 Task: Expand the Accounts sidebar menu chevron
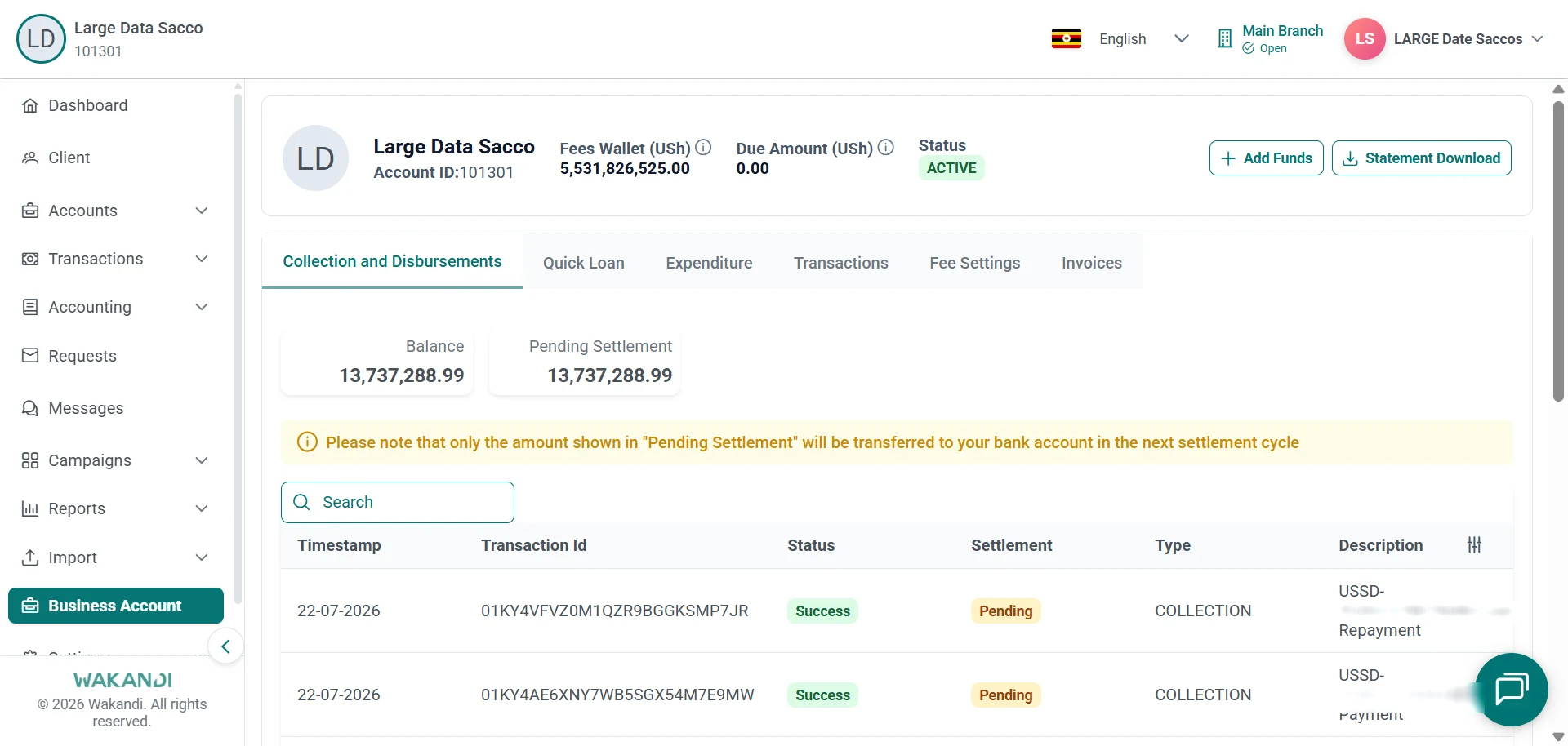pos(202,211)
